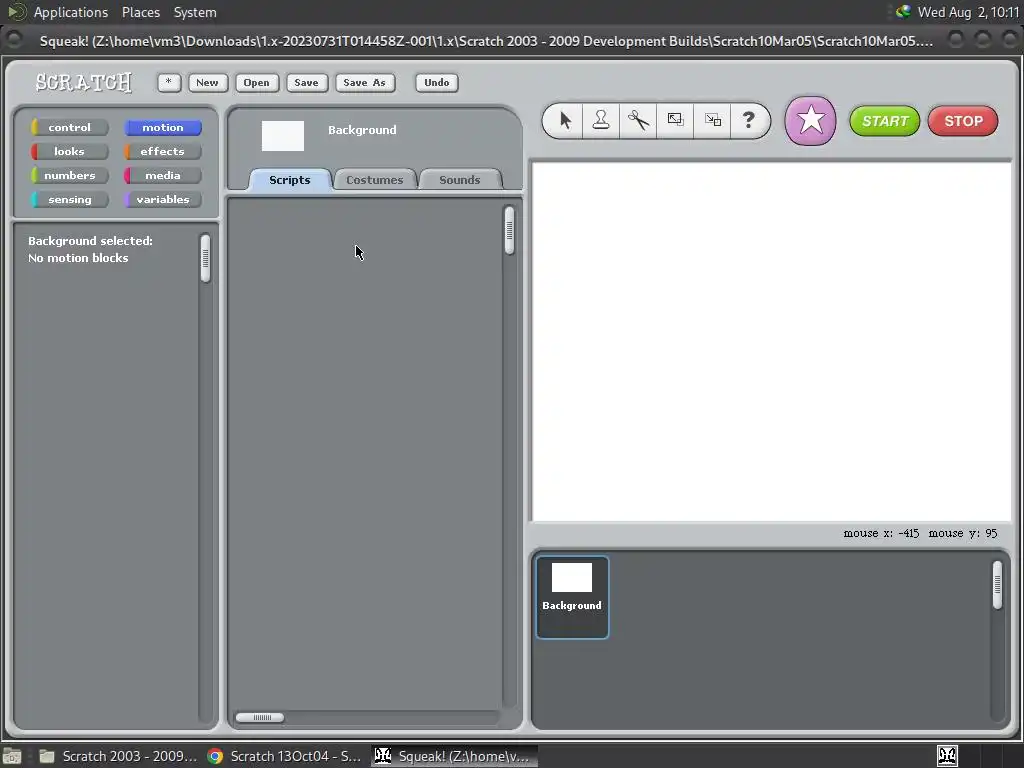Select the control blocks category
The image size is (1024, 768).
tap(69, 127)
